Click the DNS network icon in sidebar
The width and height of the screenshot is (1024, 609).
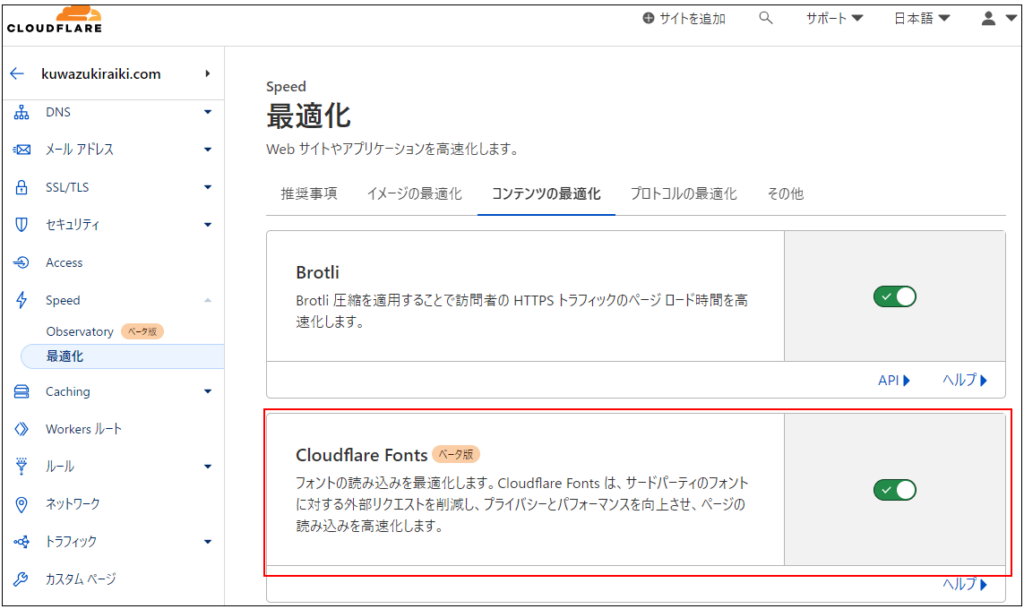point(21,112)
